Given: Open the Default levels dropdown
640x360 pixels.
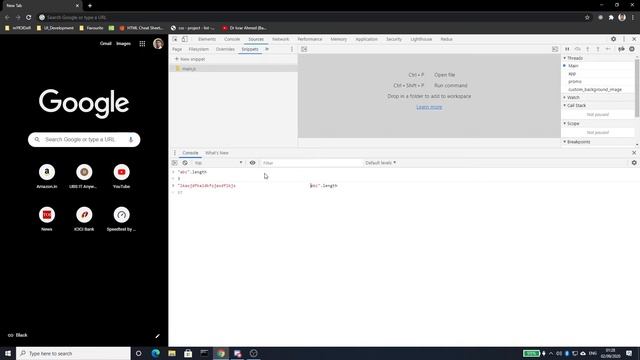Looking at the screenshot, I should click(x=380, y=163).
